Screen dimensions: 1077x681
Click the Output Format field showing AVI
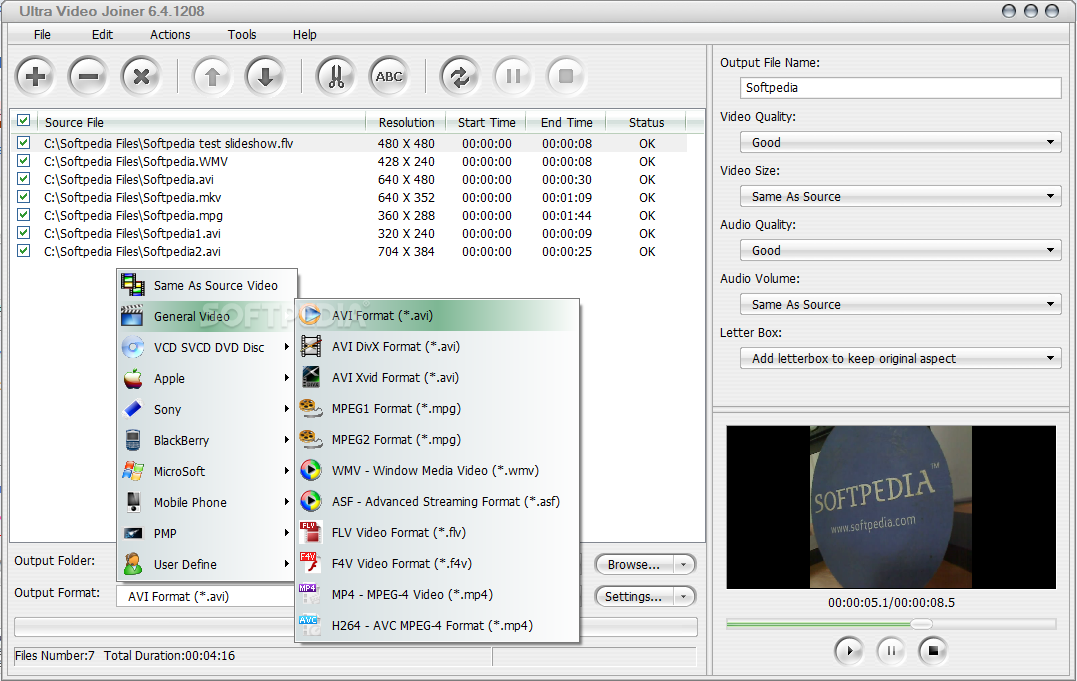click(206, 596)
